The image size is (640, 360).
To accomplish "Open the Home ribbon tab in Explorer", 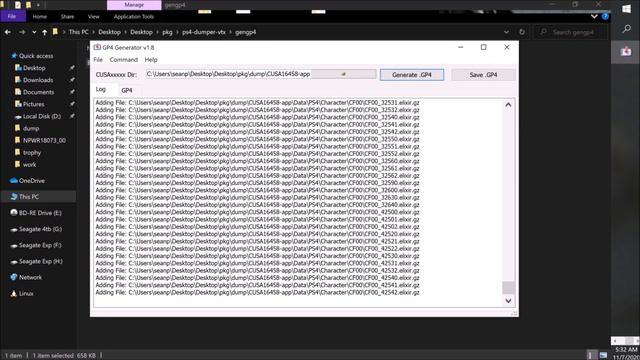I will [40, 17].
